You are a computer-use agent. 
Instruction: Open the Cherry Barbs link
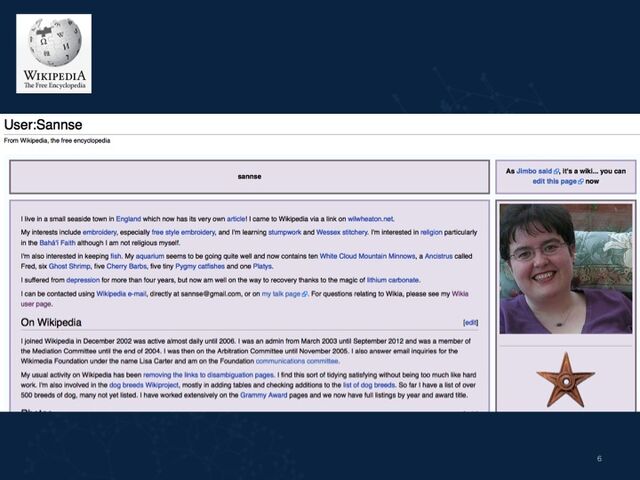click(x=127, y=266)
